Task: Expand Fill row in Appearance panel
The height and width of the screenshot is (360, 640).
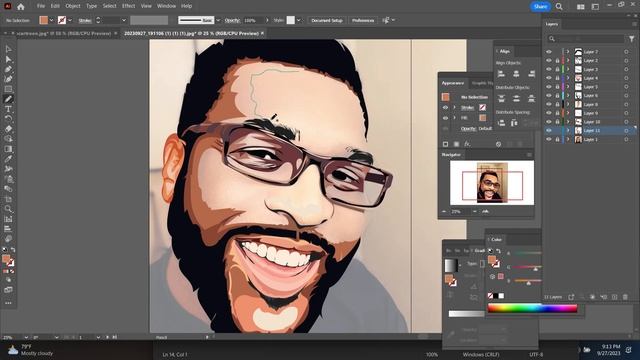Action: (454, 118)
